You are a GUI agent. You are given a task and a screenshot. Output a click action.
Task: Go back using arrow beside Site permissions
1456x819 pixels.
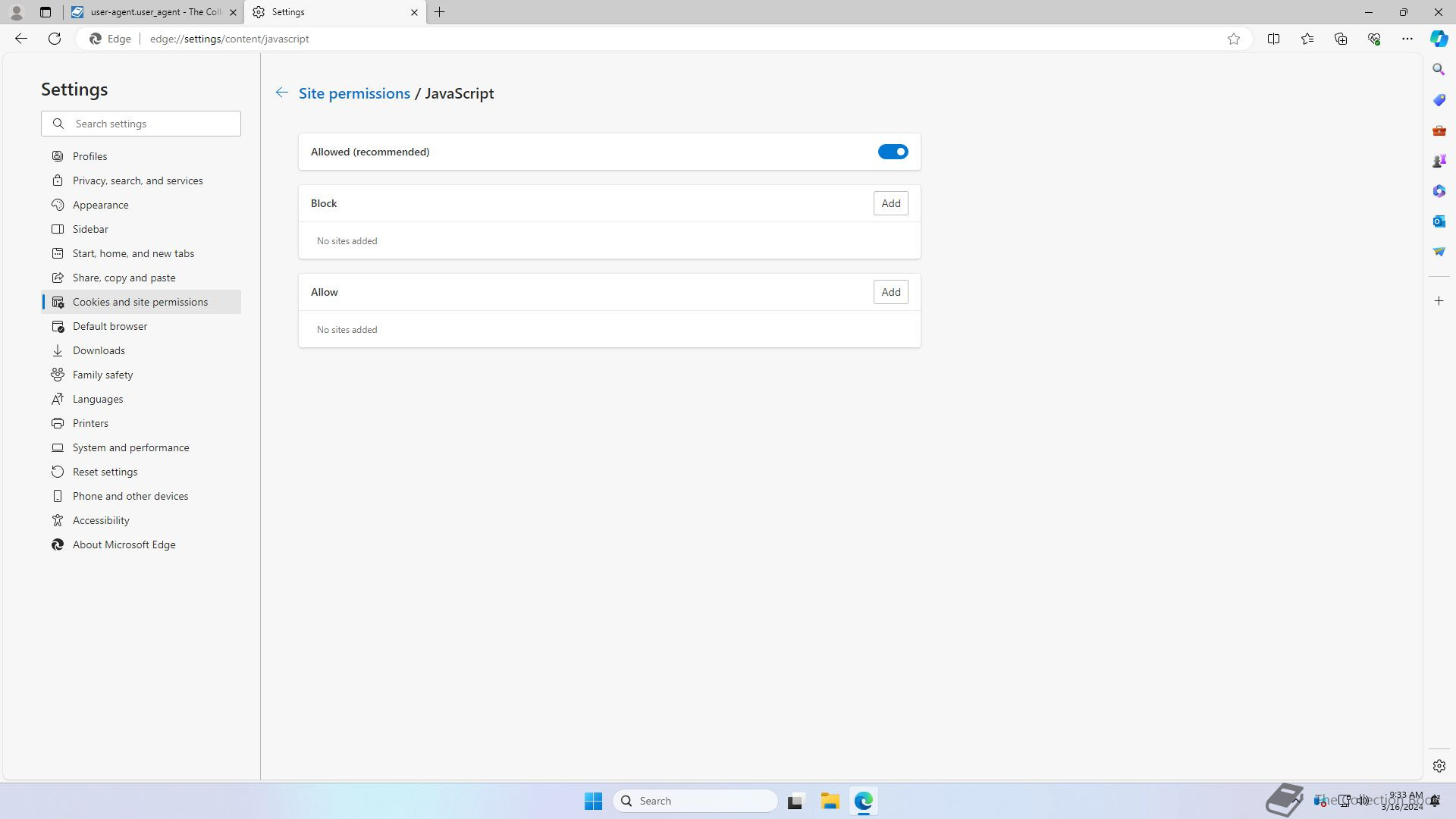click(x=281, y=93)
